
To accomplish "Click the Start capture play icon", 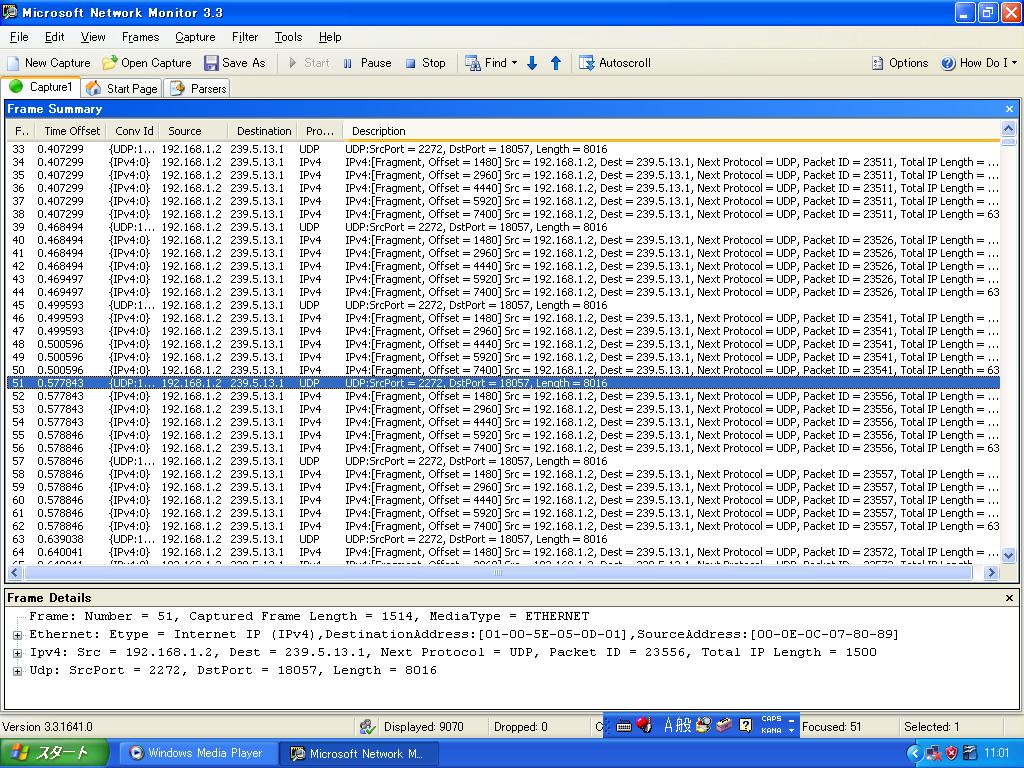I will pos(293,63).
